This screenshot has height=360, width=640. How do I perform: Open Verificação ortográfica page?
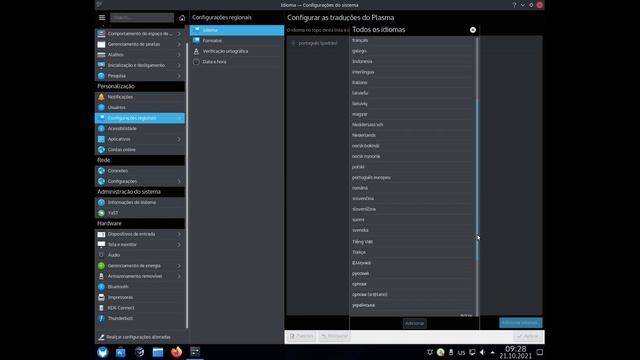coord(237,51)
